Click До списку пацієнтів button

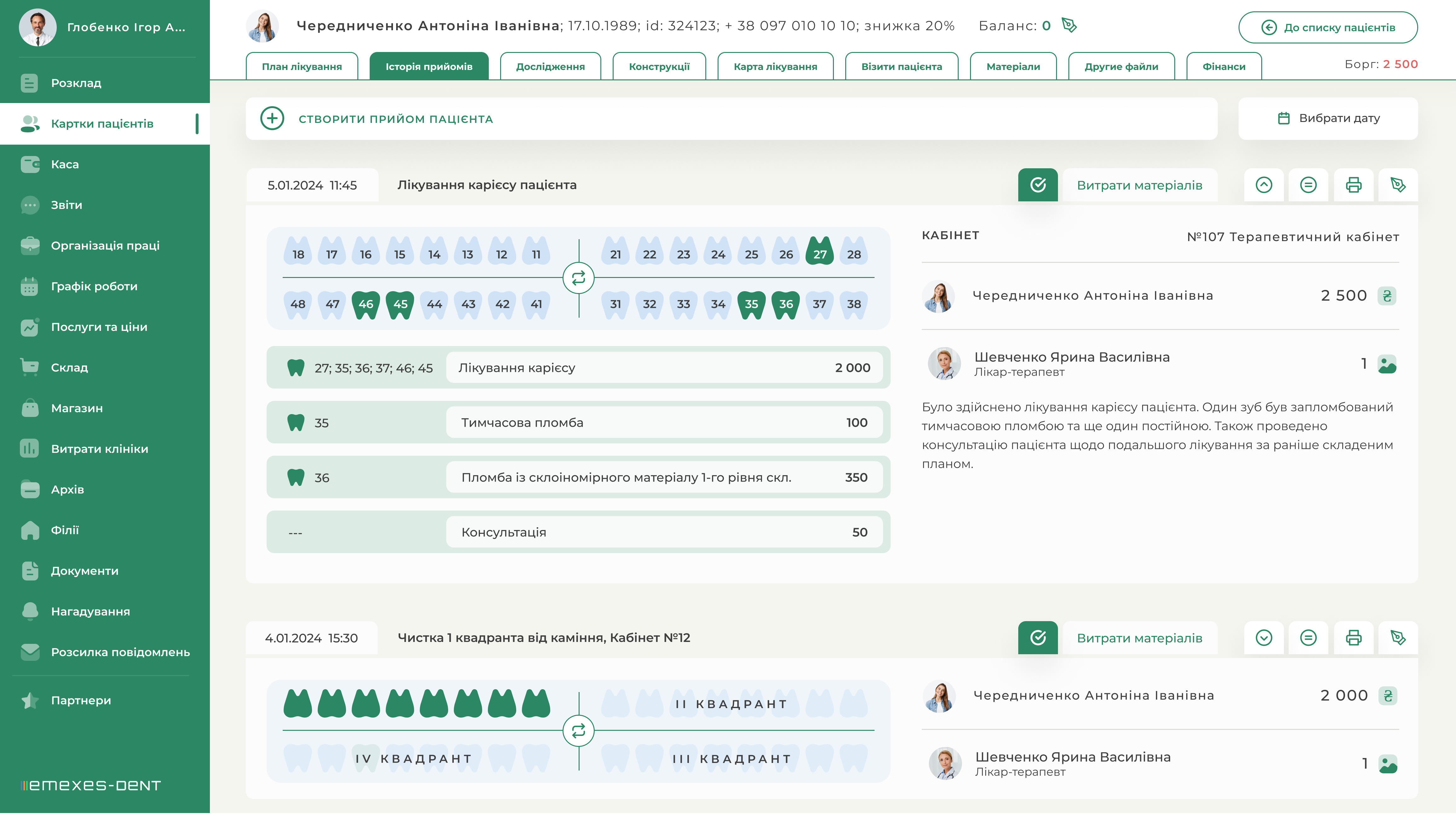(1328, 27)
